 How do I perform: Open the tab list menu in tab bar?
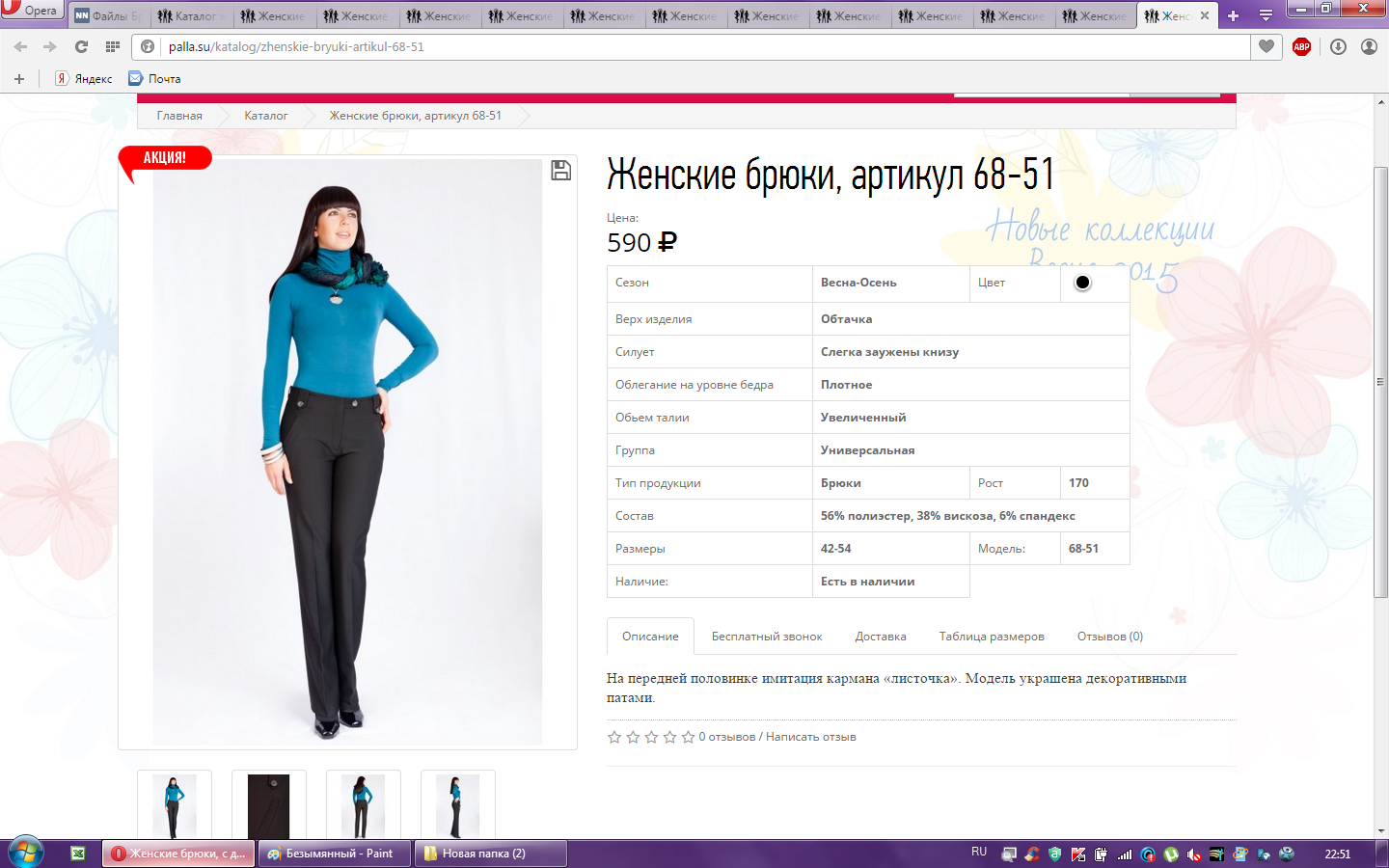pos(1266,15)
